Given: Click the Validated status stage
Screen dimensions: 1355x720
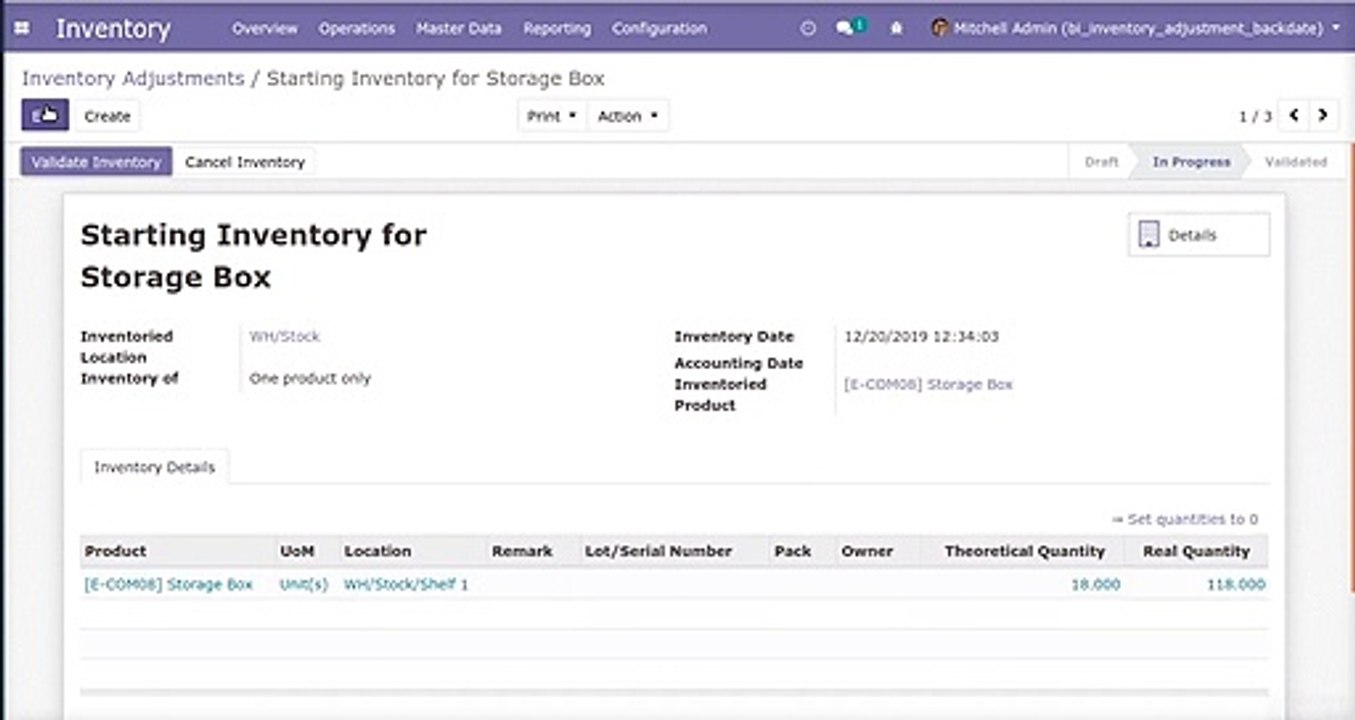Looking at the screenshot, I should tap(1296, 162).
